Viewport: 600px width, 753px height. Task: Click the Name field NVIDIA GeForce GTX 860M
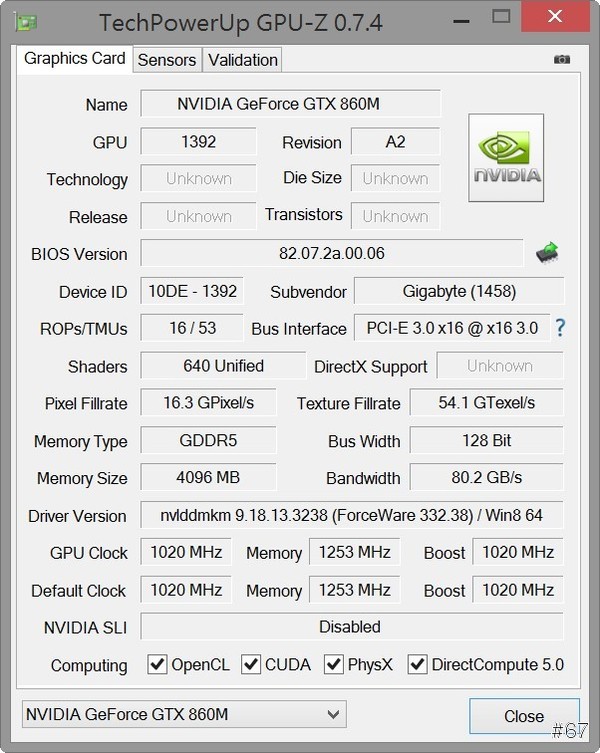[x=291, y=103]
